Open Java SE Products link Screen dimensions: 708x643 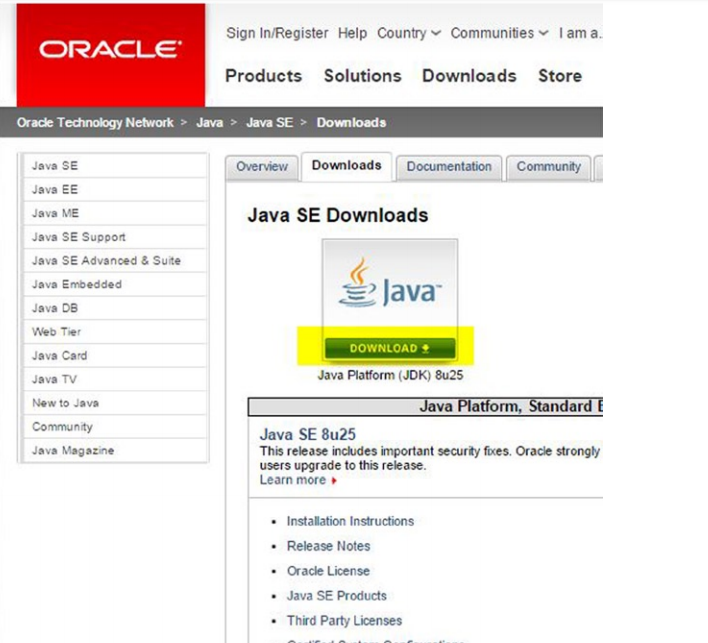pyautogui.click(x=337, y=596)
